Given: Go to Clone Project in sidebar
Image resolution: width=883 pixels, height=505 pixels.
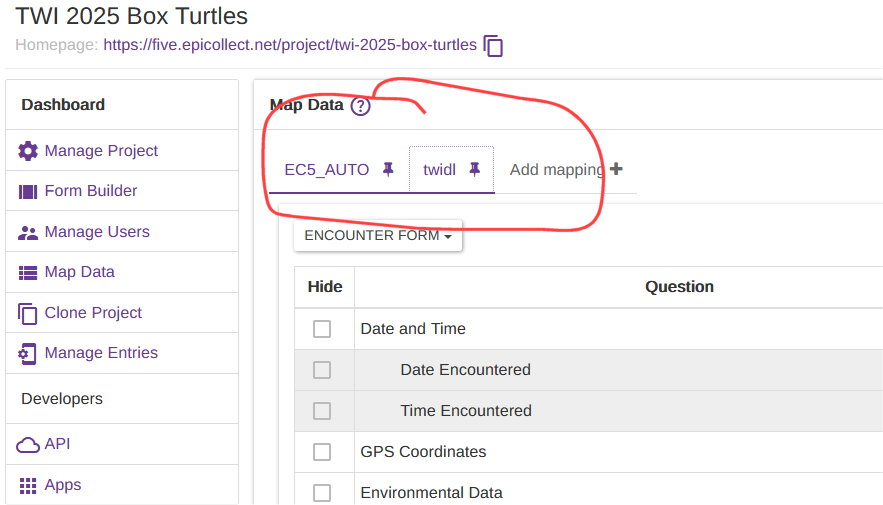Looking at the screenshot, I should pos(93,313).
